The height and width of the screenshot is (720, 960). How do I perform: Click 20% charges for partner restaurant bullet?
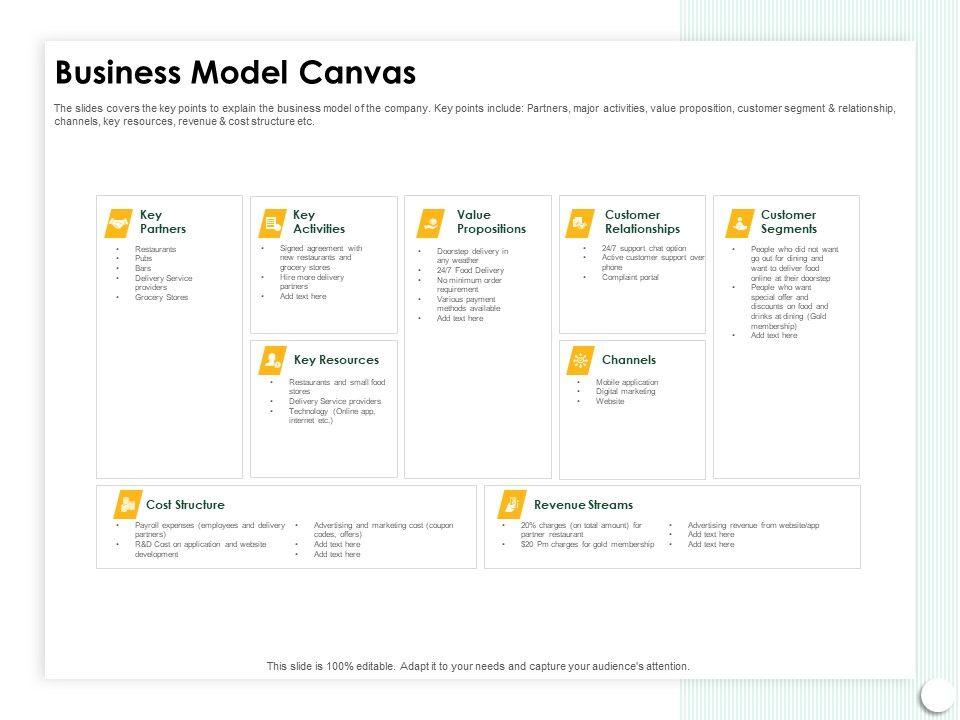pyautogui.click(x=581, y=530)
